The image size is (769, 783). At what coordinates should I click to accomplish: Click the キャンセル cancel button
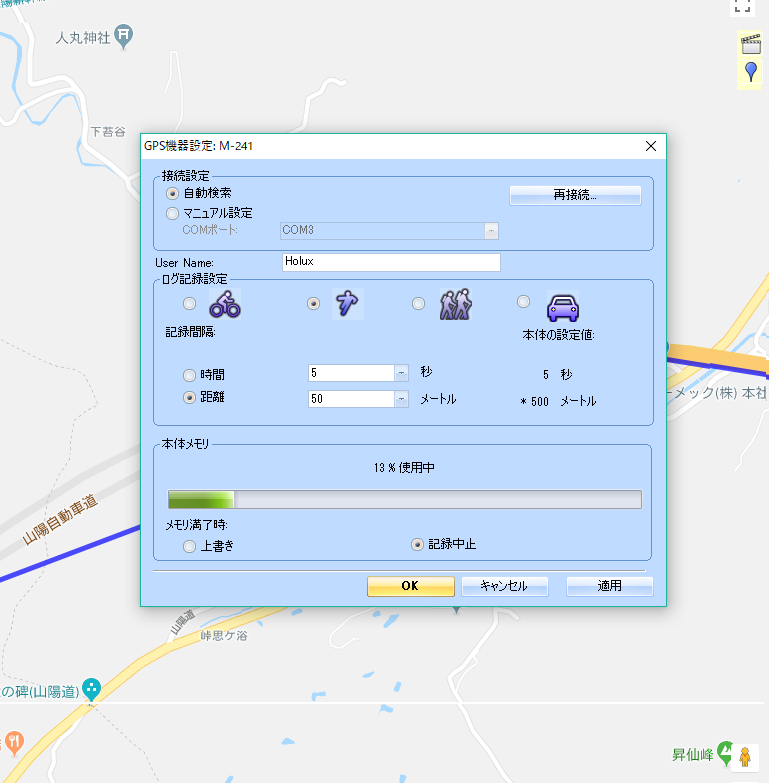[x=505, y=586]
